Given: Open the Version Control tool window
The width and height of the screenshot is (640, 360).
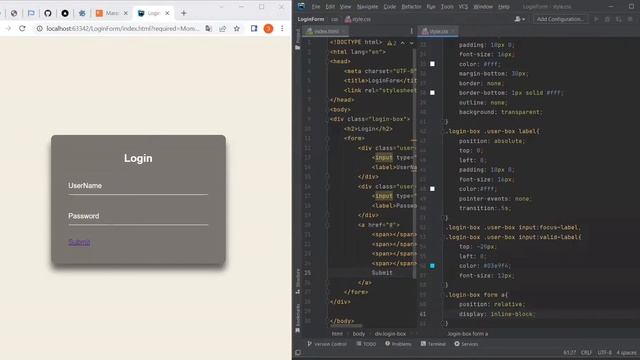Looking at the screenshot, I should 327,344.
